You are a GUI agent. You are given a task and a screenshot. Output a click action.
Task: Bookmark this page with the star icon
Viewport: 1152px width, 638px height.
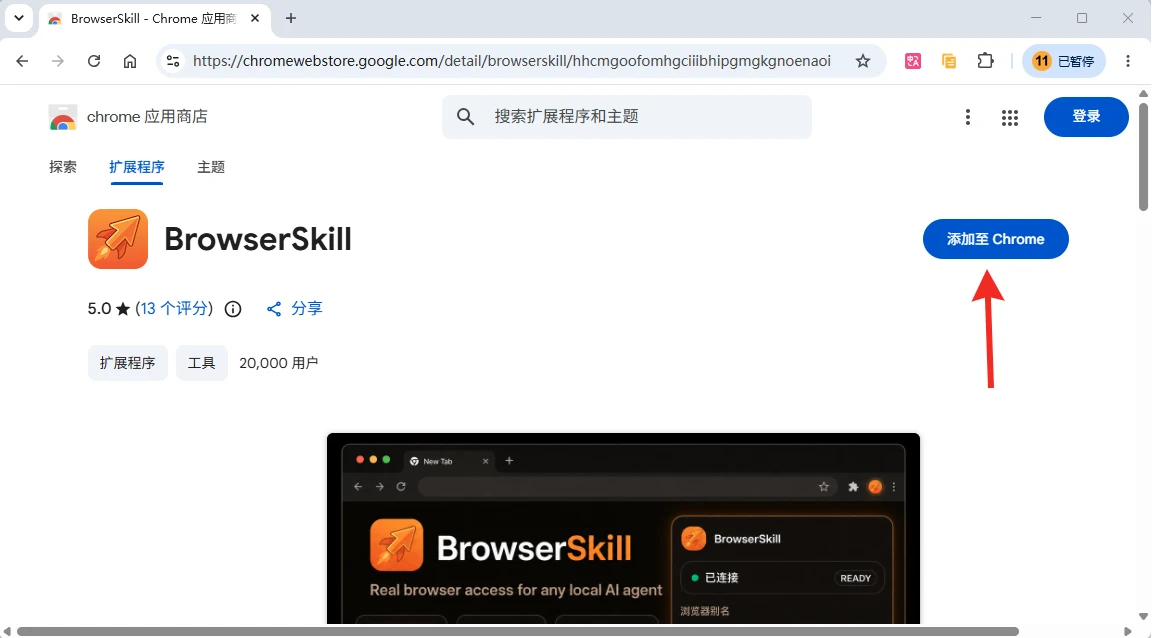863,61
